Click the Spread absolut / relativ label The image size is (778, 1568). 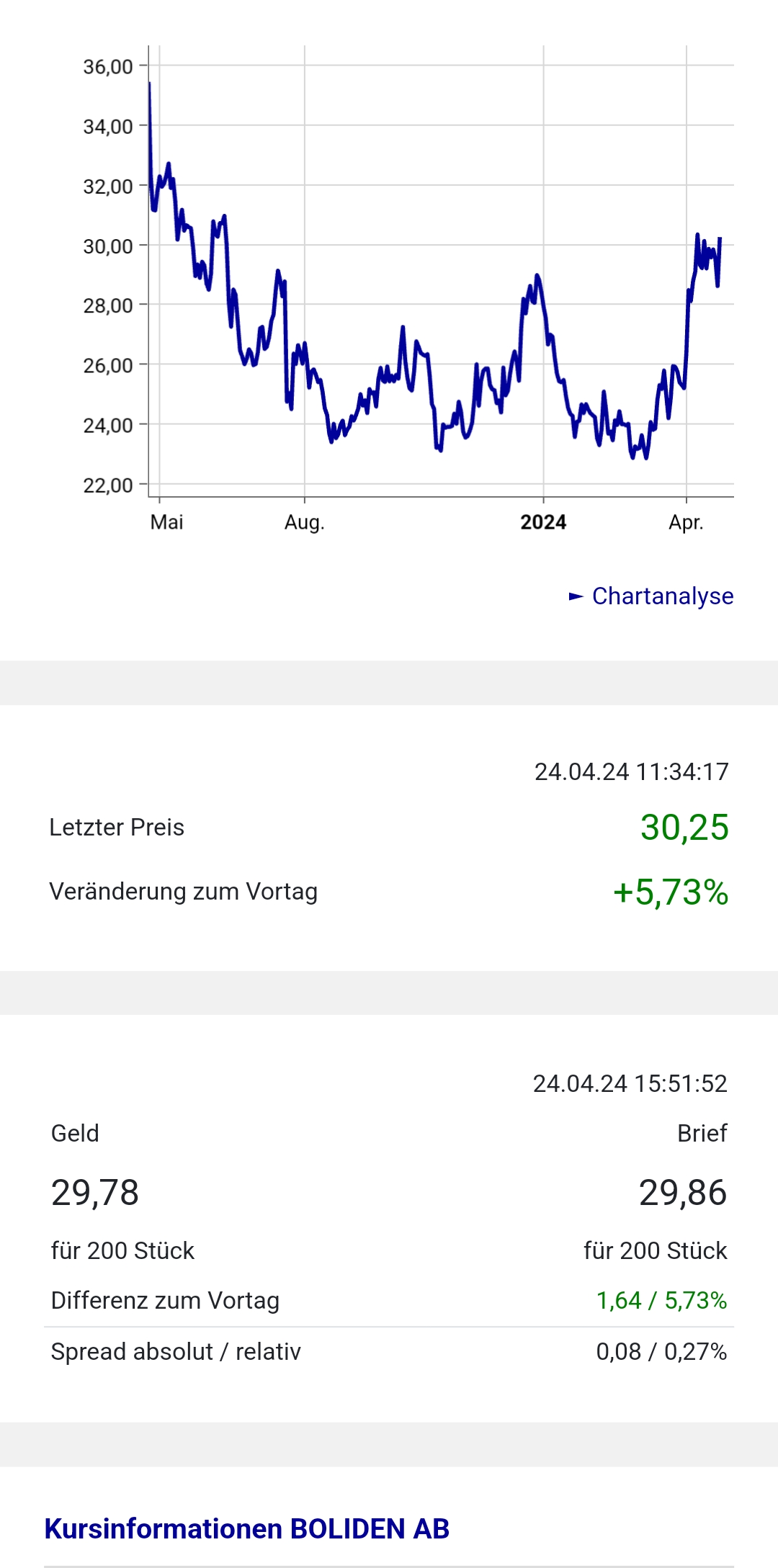(x=176, y=1351)
